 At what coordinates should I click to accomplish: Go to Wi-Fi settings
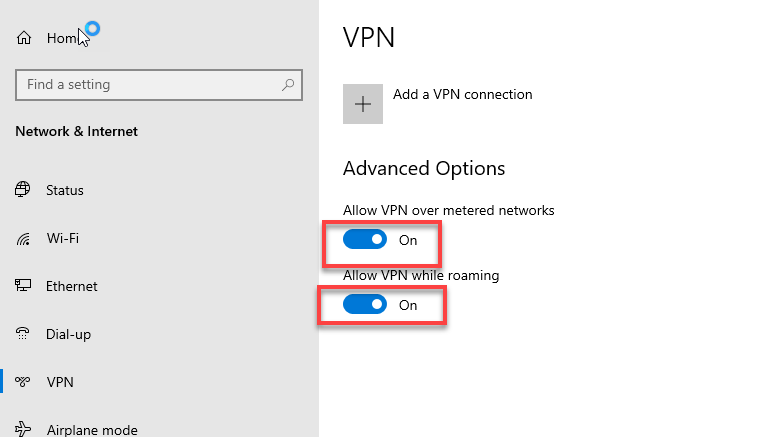[63, 238]
